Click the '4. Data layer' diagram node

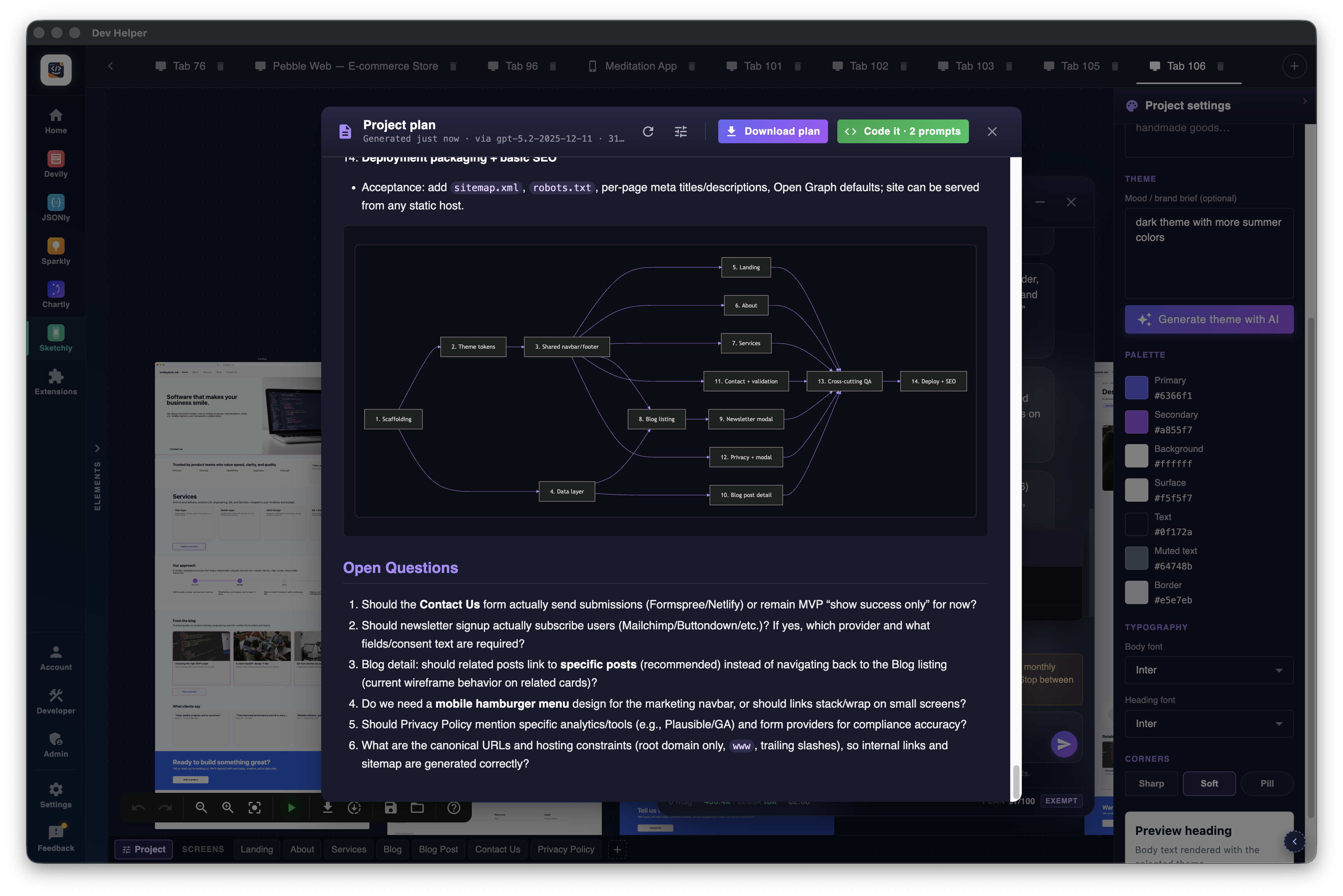[566, 492]
